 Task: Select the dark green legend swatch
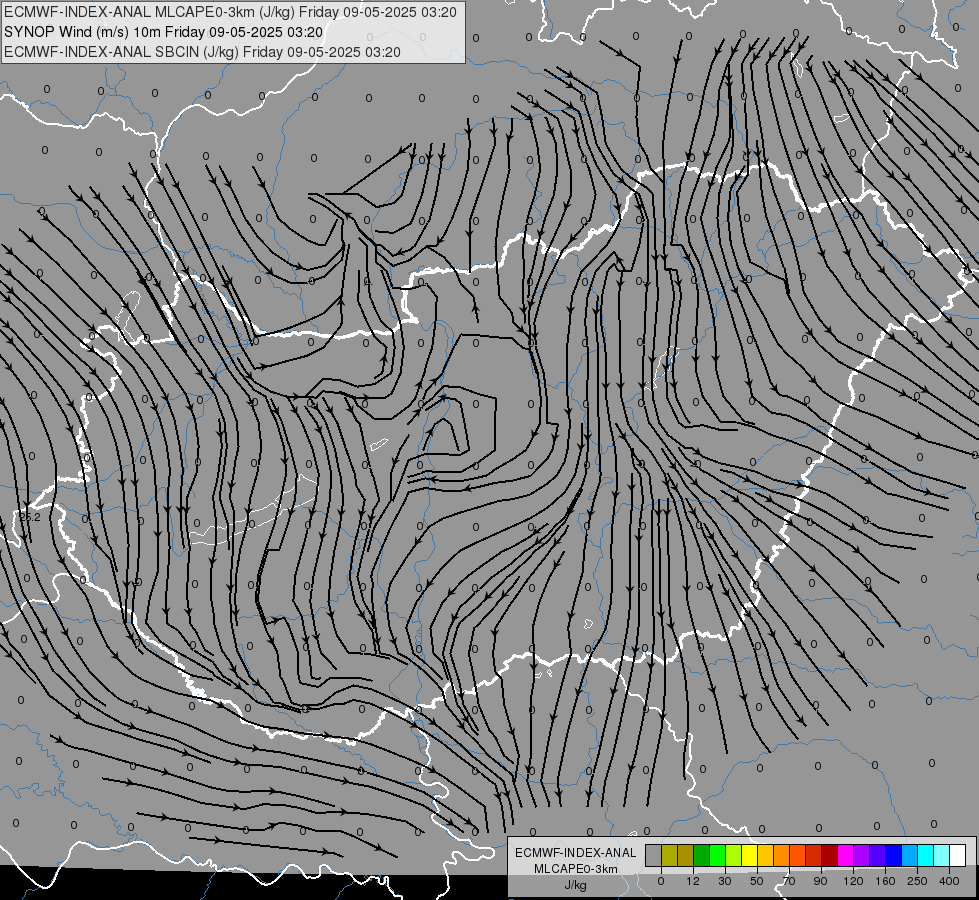(701, 855)
